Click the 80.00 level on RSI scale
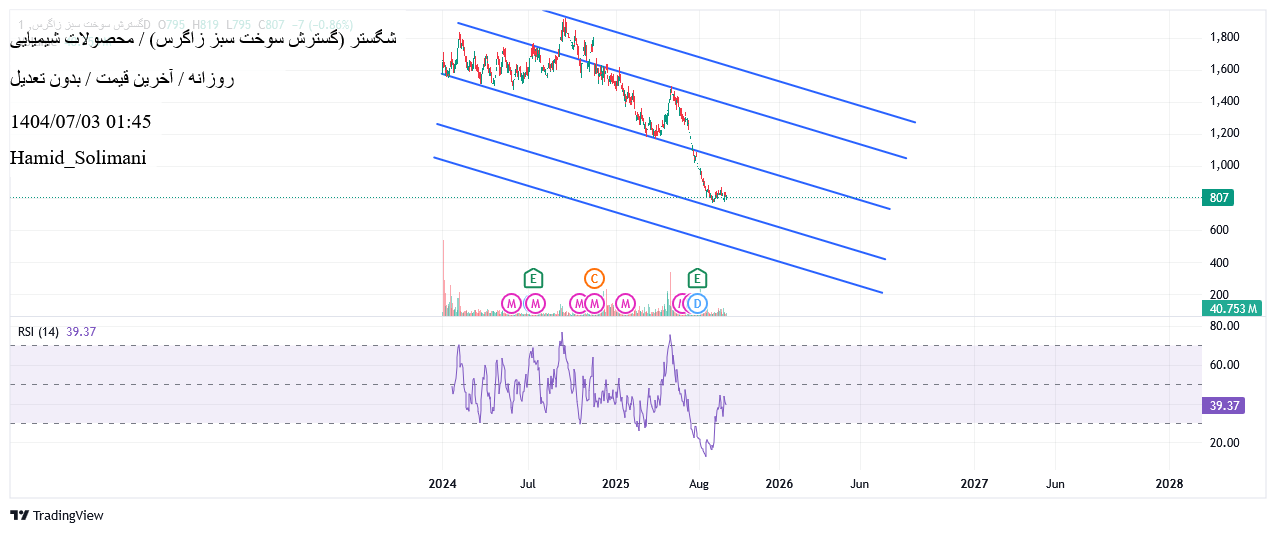The height and width of the screenshot is (533, 1276). pyautogui.click(x=1225, y=326)
